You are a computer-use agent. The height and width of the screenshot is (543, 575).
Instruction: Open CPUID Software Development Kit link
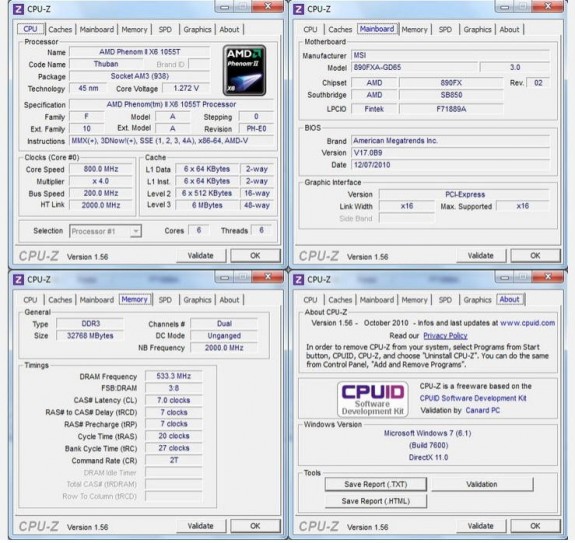click(x=473, y=398)
